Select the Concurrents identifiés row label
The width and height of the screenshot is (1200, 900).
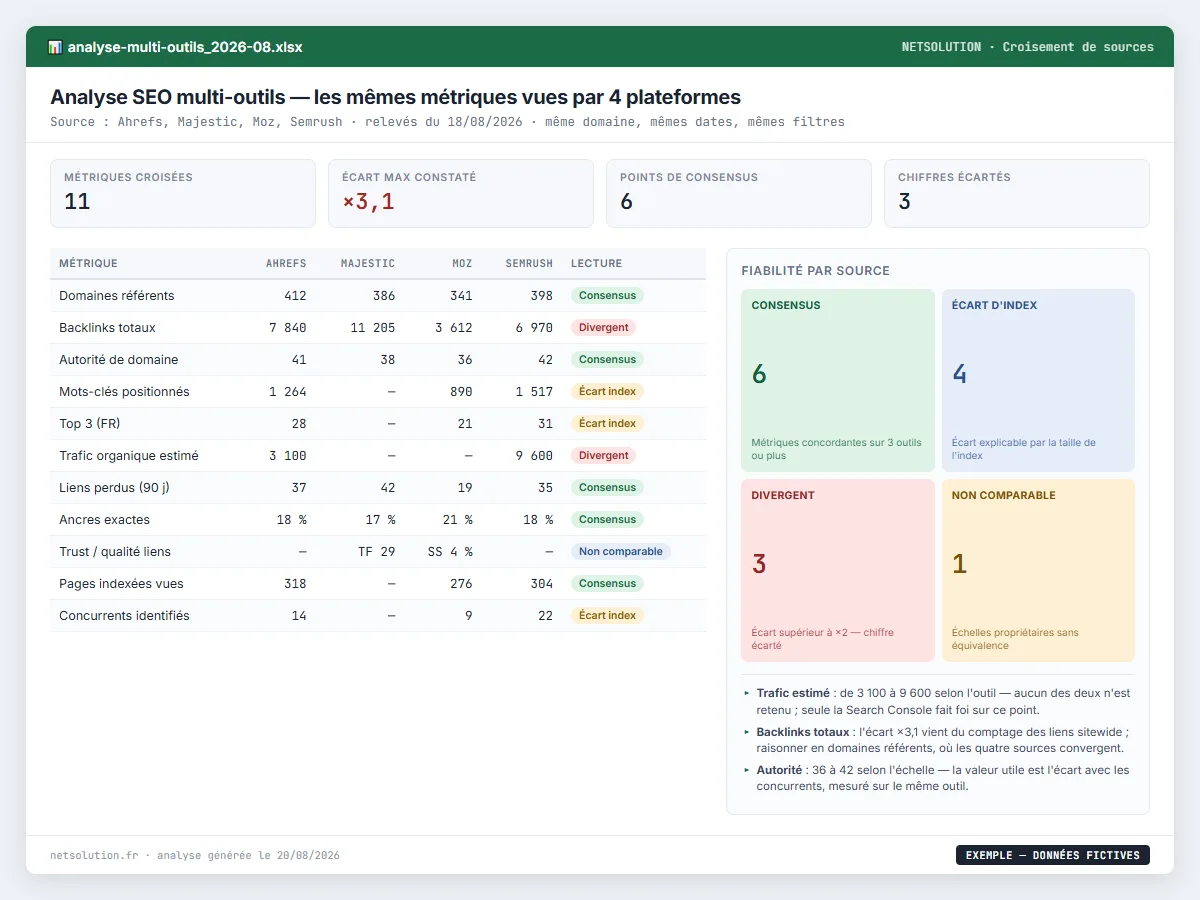coord(124,616)
